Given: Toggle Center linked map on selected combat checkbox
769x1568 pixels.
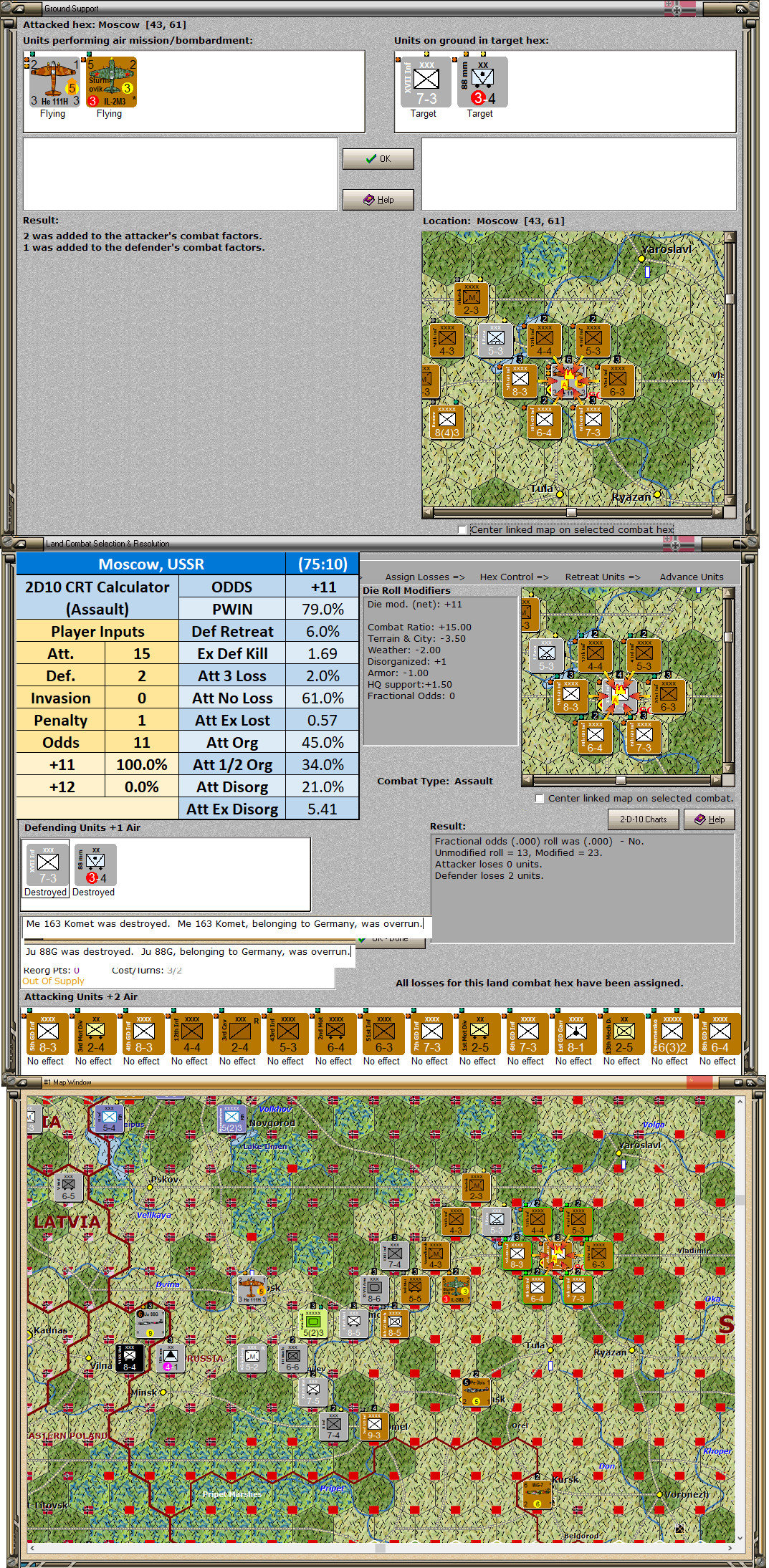Looking at the screenshot, I should 540,799.
